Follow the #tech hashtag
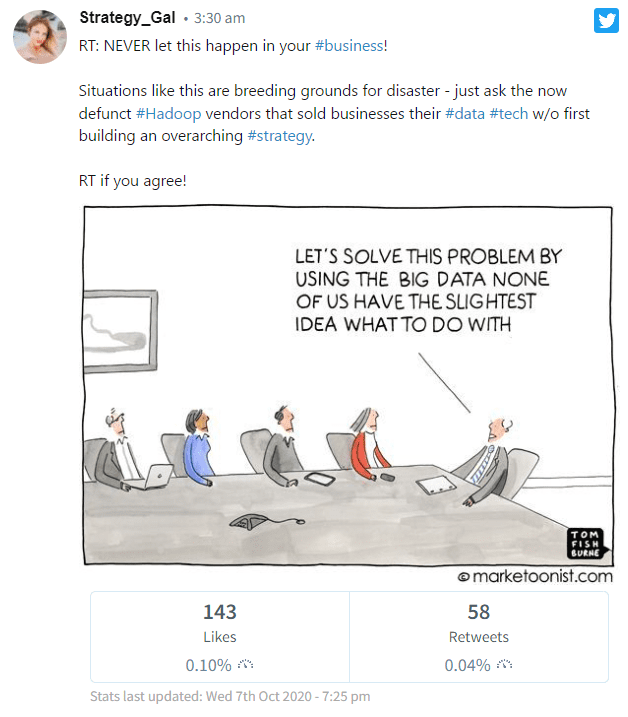628x717 pixels. click(509, 113)
